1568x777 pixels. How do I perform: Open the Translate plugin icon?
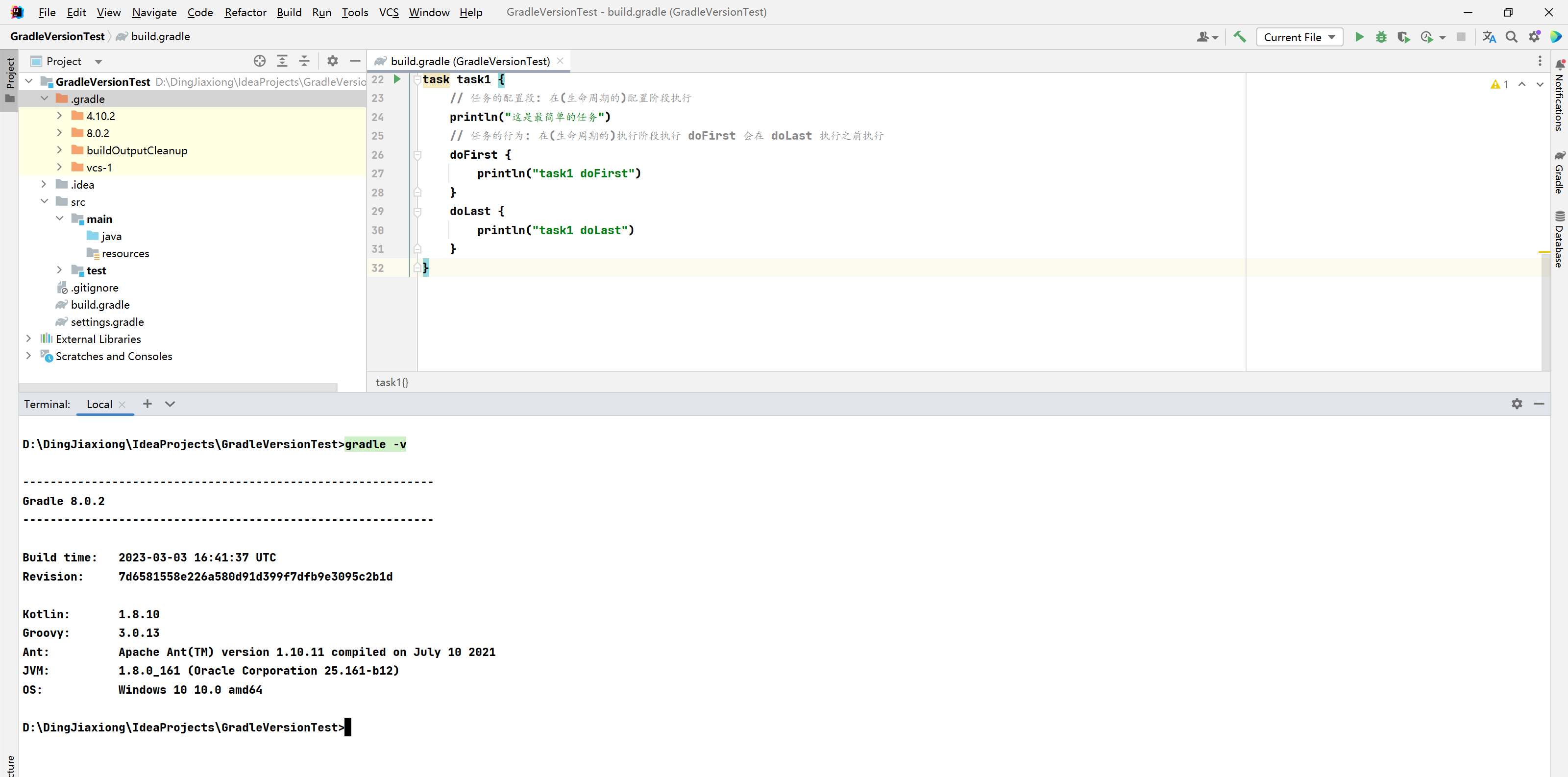coord(1489,37)
